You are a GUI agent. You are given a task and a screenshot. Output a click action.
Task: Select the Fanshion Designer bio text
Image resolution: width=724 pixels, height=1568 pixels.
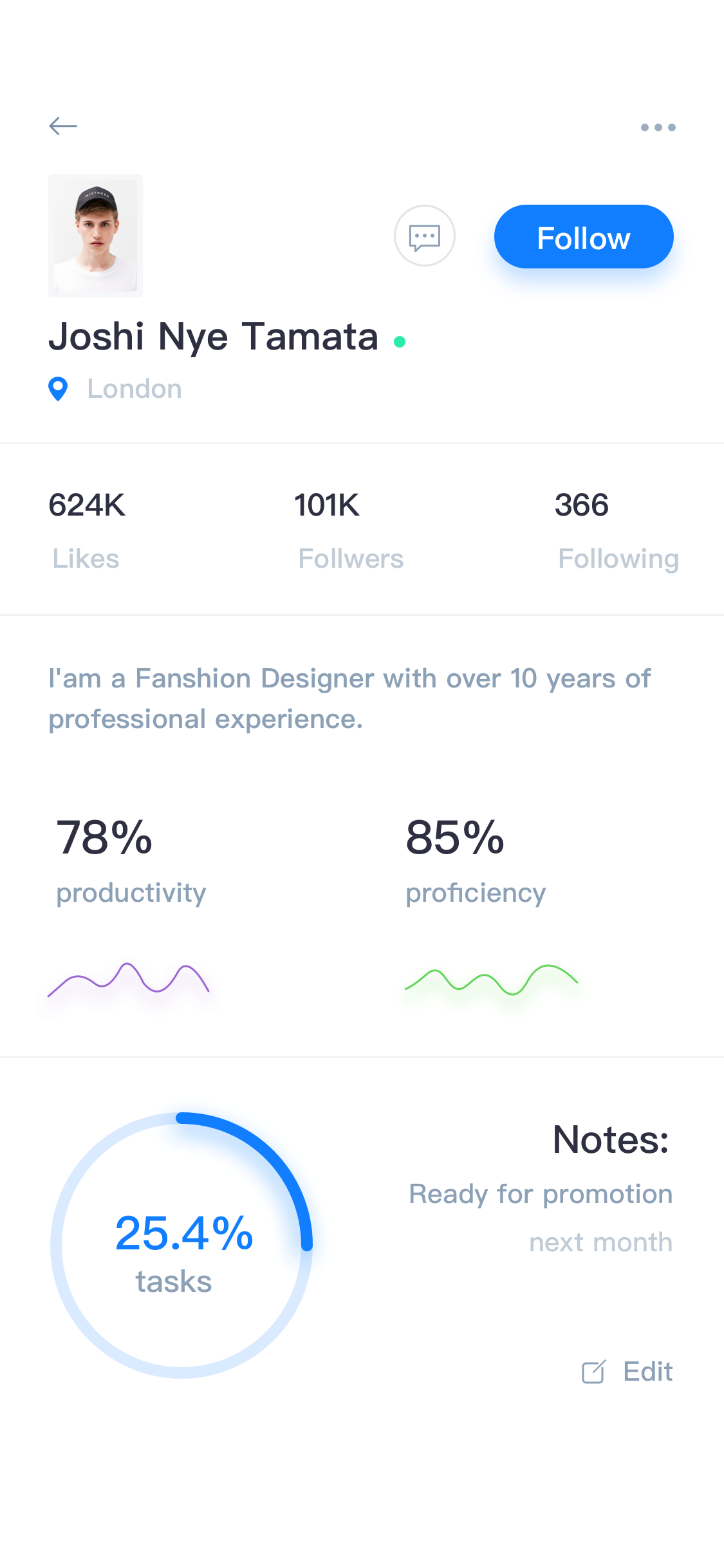[350, 698]
